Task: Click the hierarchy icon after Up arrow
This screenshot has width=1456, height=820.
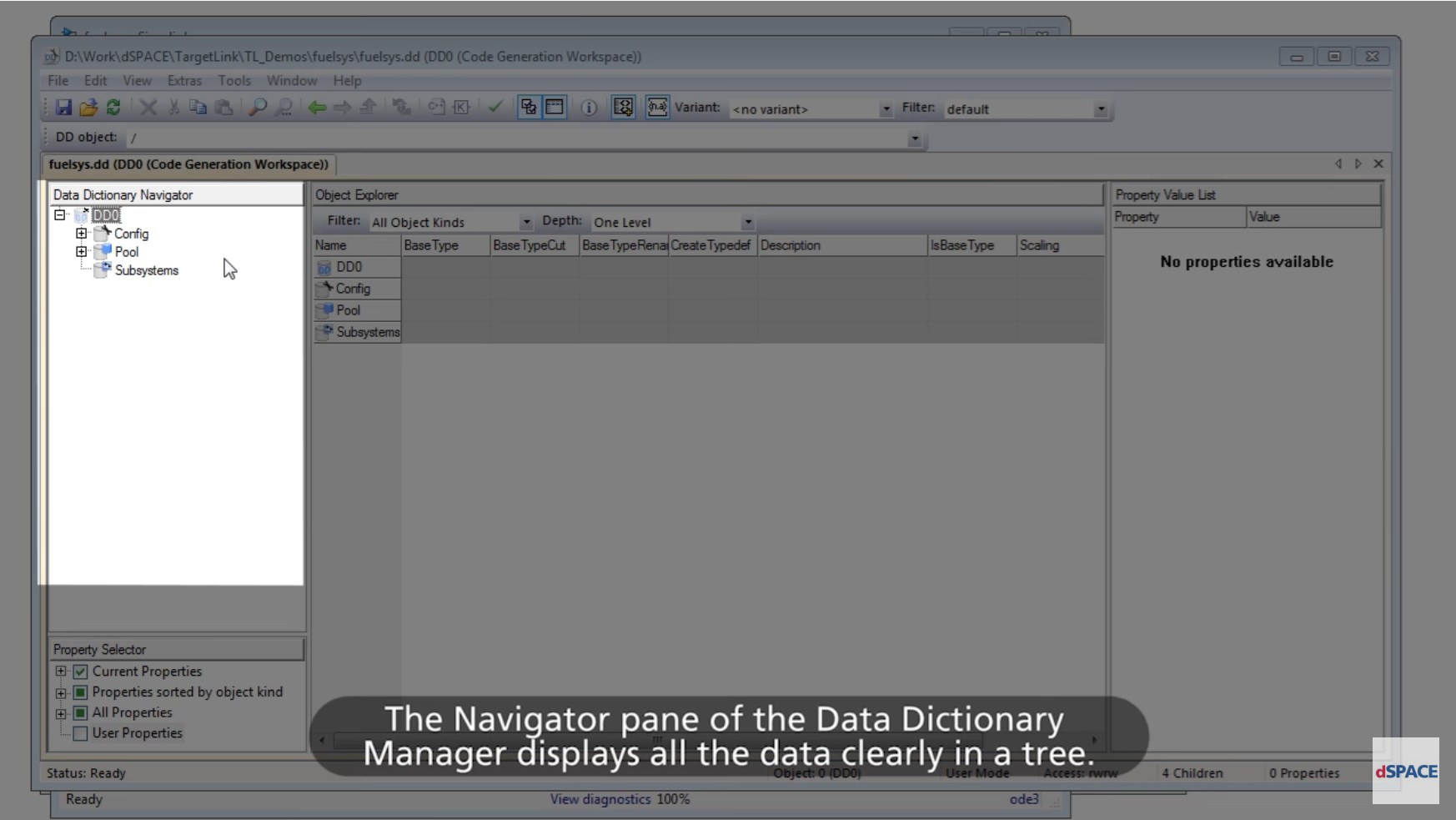Action: 402,108
